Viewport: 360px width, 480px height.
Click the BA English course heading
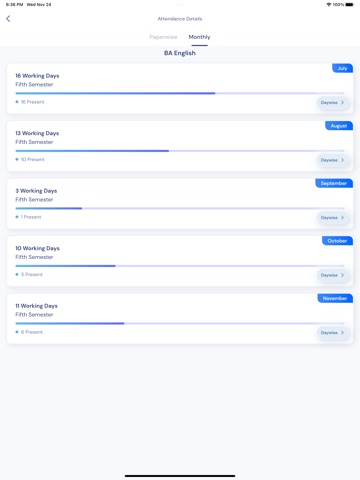(x=180, y=53)
